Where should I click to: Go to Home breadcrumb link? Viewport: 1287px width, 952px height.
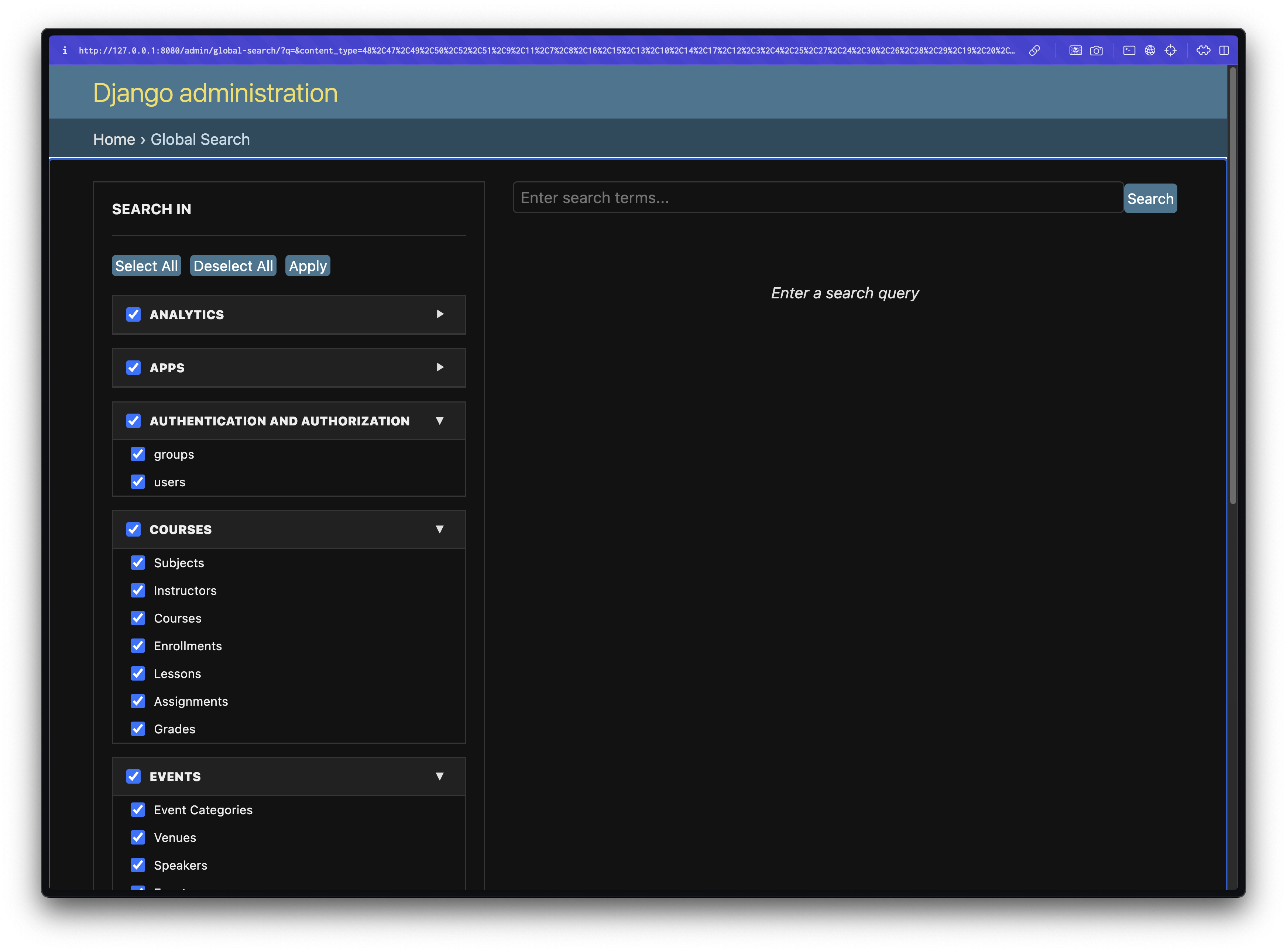(x=114, y=140)
